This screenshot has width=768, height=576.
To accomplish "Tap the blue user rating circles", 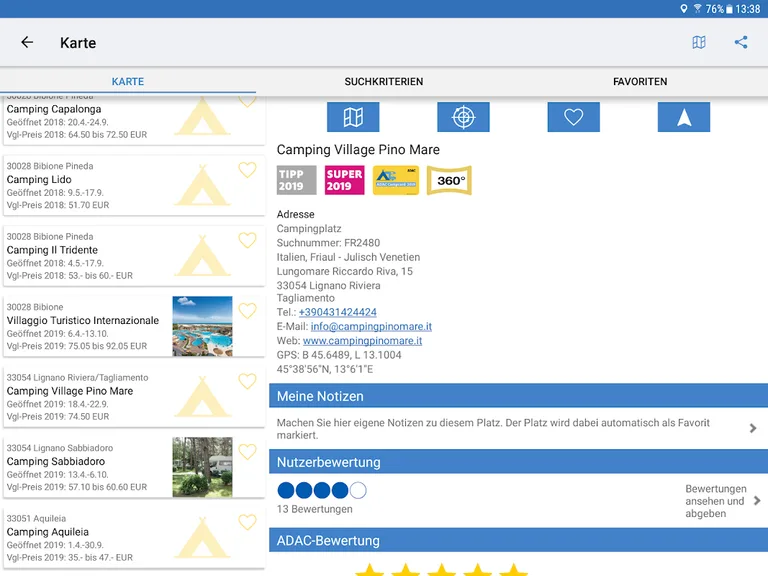I will click(x=321, y=490).
